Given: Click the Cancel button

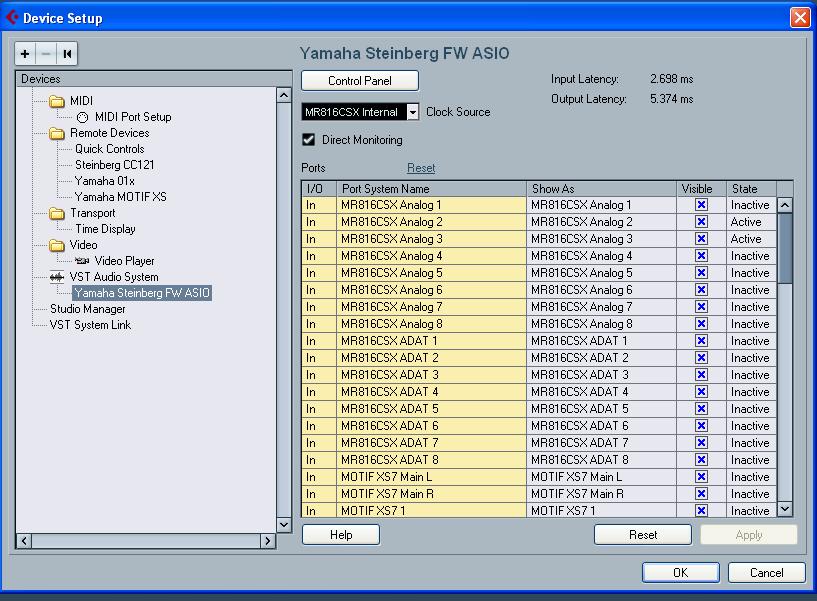Looking at the screenshot, I should point(766,573).
